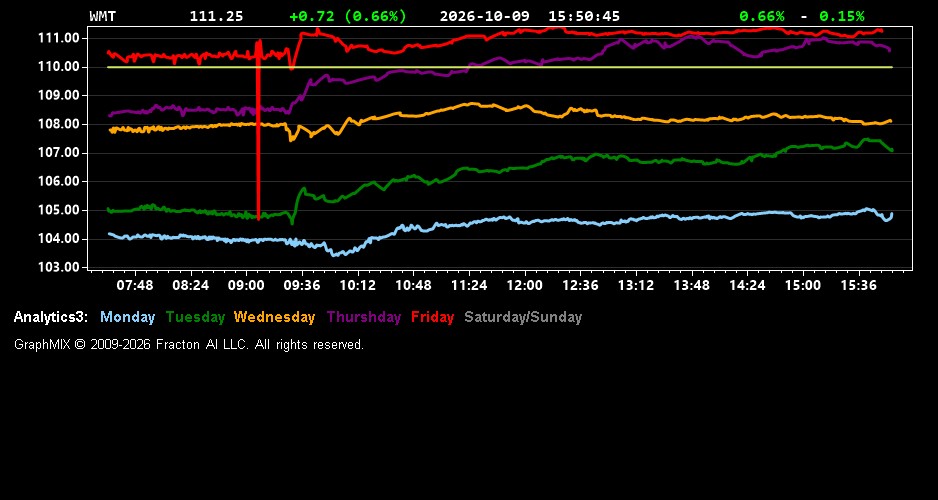The height and width of the screenshot is (500, 938).
Task: Click the 15:36 time axis label
Action: (858, 285)
